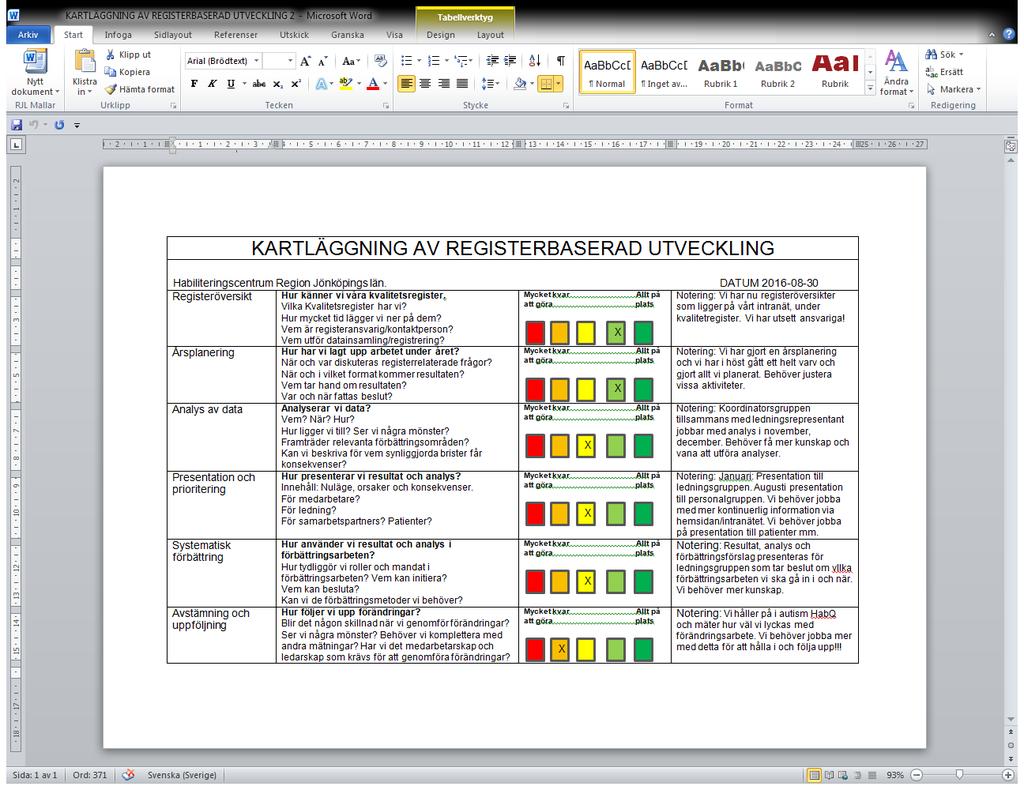
Task: Open Ersätt (Replace) tool
Action: point(944,72)
